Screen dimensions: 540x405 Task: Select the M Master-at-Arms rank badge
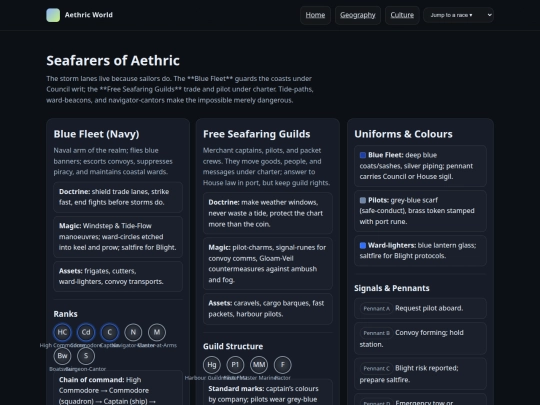point(157,332)
